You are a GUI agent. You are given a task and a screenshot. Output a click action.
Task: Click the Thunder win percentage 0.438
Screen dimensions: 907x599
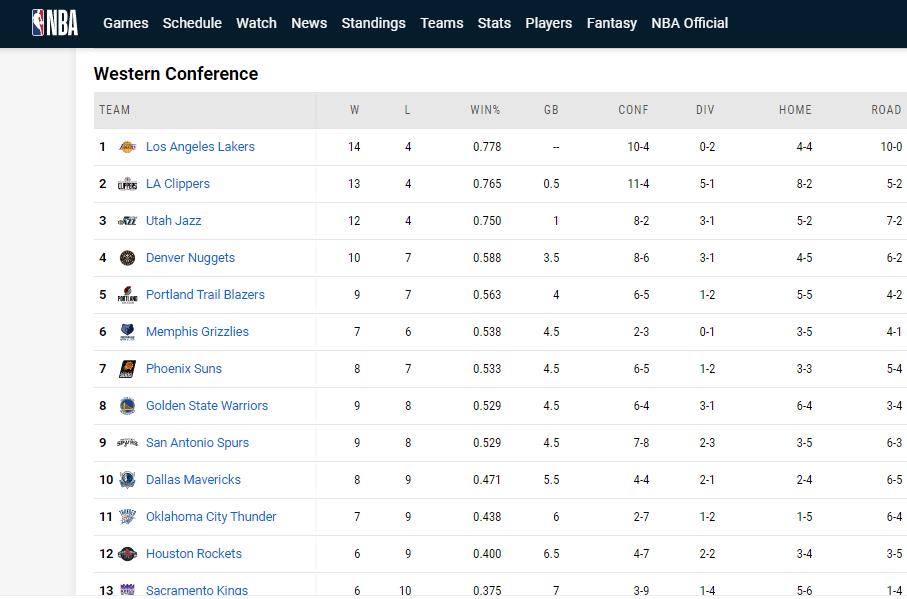point(487,517)
